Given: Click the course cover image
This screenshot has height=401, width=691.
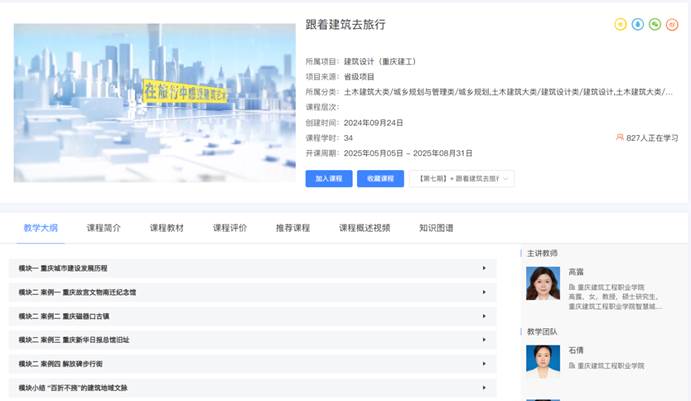Looking at the screenshot, I should pos(154,103).
